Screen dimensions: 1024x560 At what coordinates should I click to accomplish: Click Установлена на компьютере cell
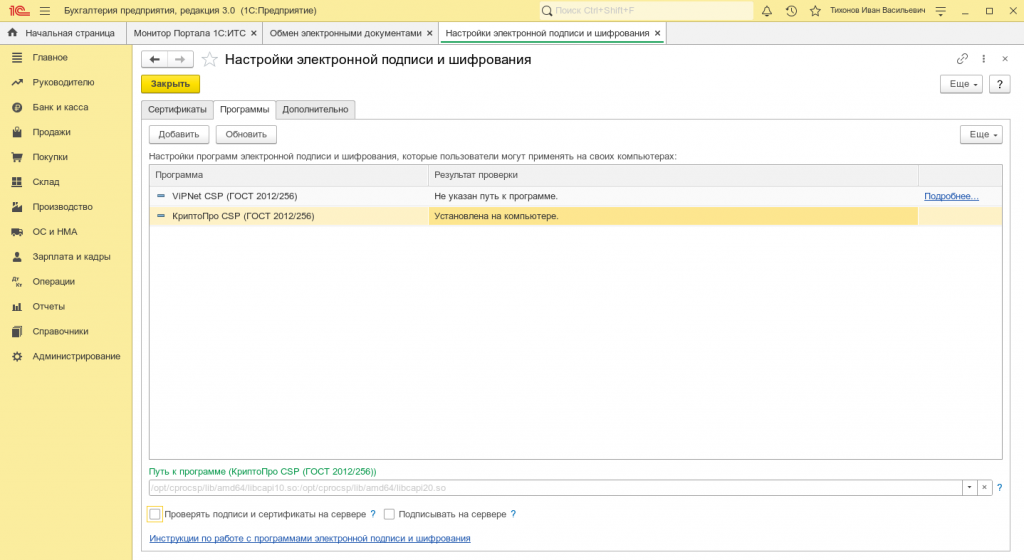(x=673, y=216)
